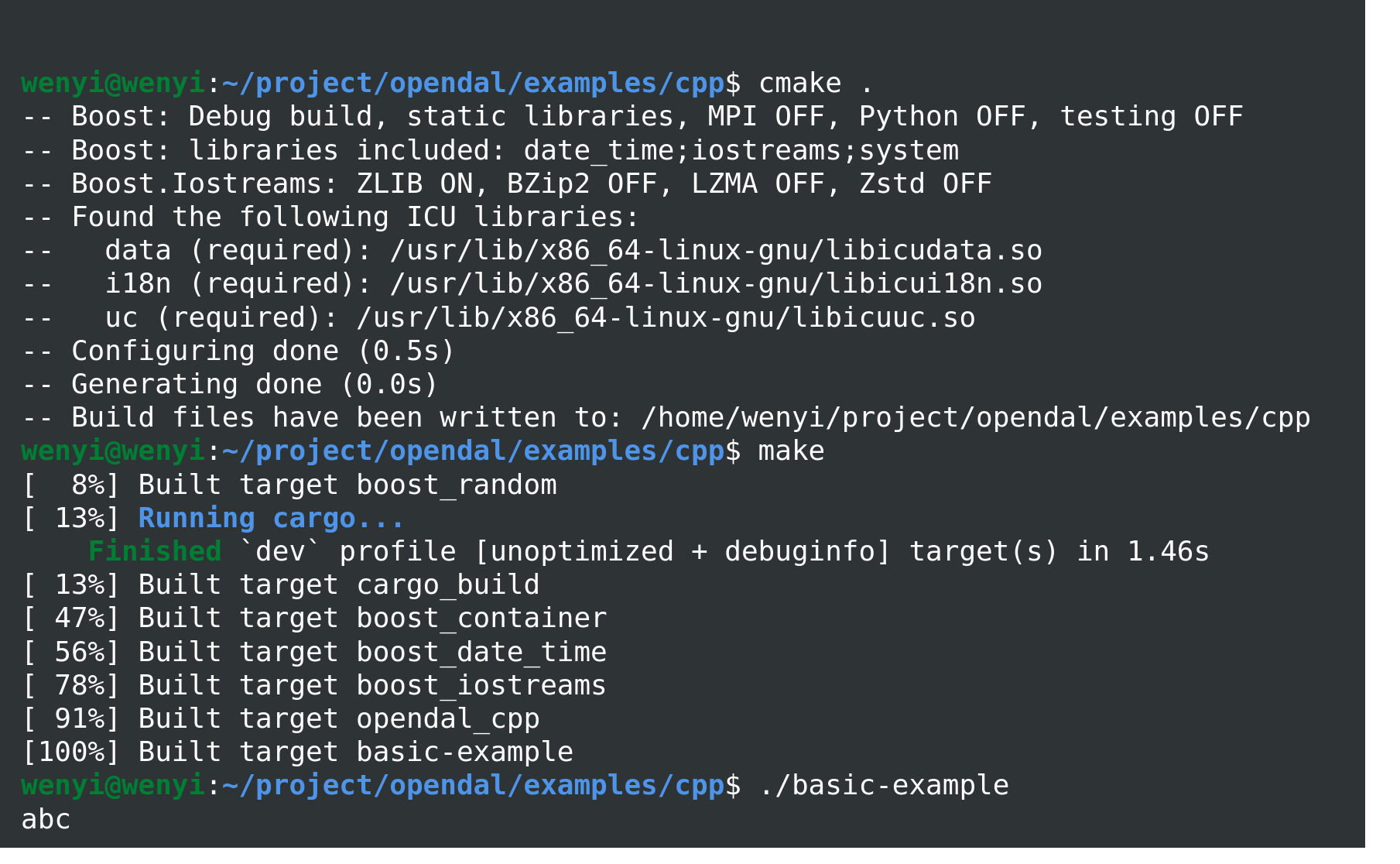Viewport: 1400px width, 864px height.
Task: Click the blue "Running cargo..." text
Action: [x=271, y=518]
